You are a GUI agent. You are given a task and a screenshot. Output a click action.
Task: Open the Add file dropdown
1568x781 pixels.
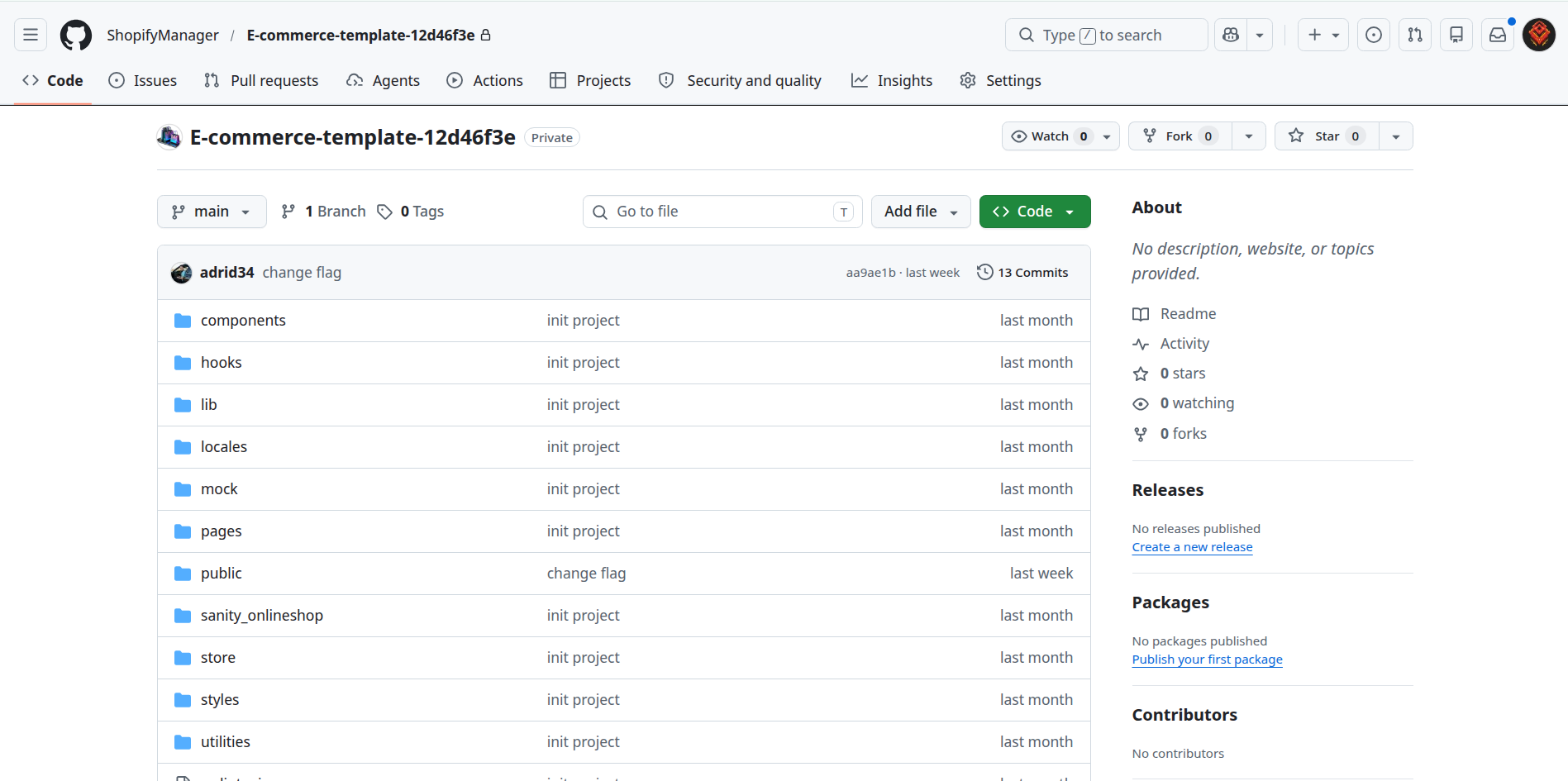(921, 212)
